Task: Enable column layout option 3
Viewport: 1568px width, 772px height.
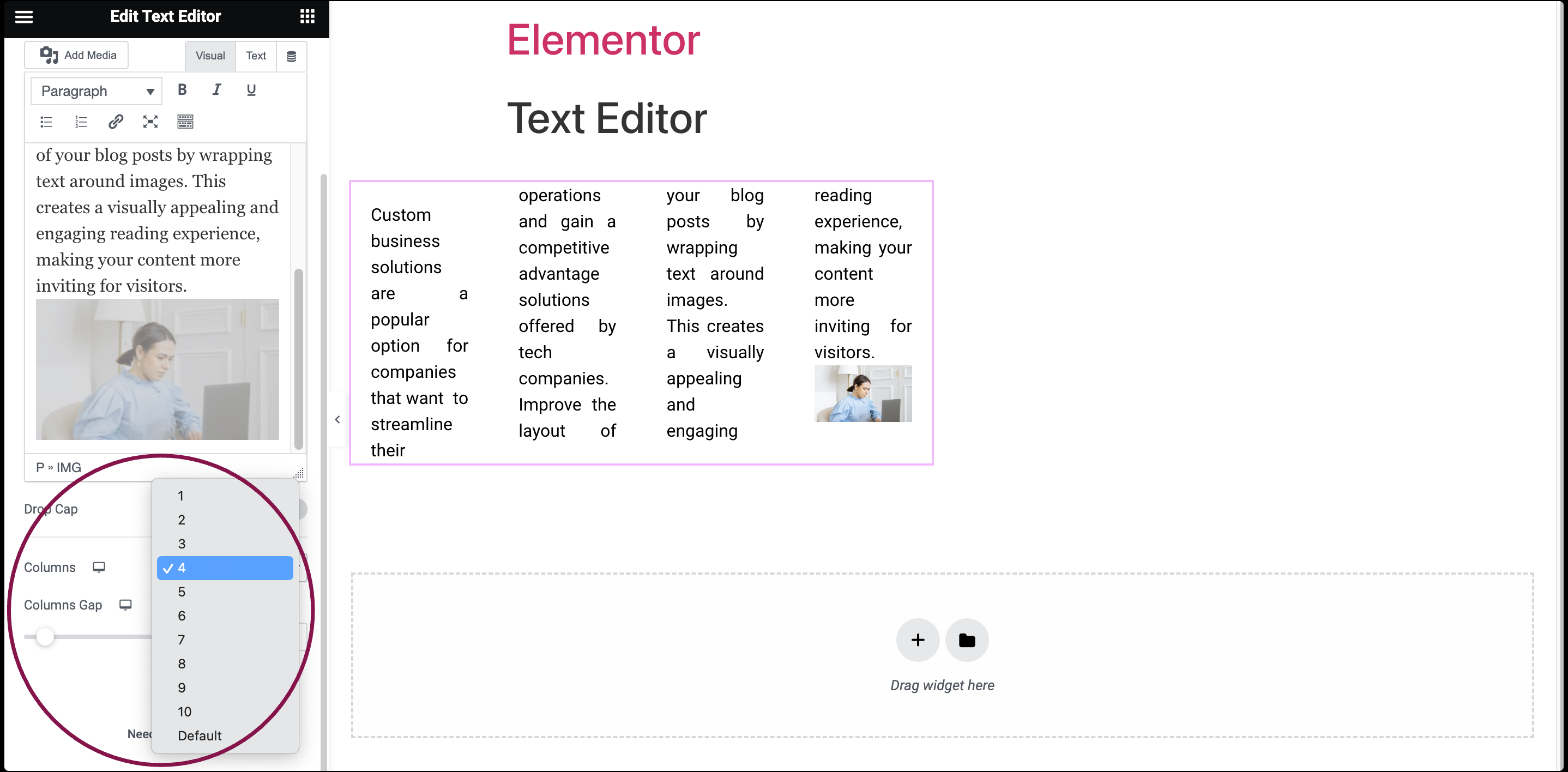Action: (x=182, y=543)
